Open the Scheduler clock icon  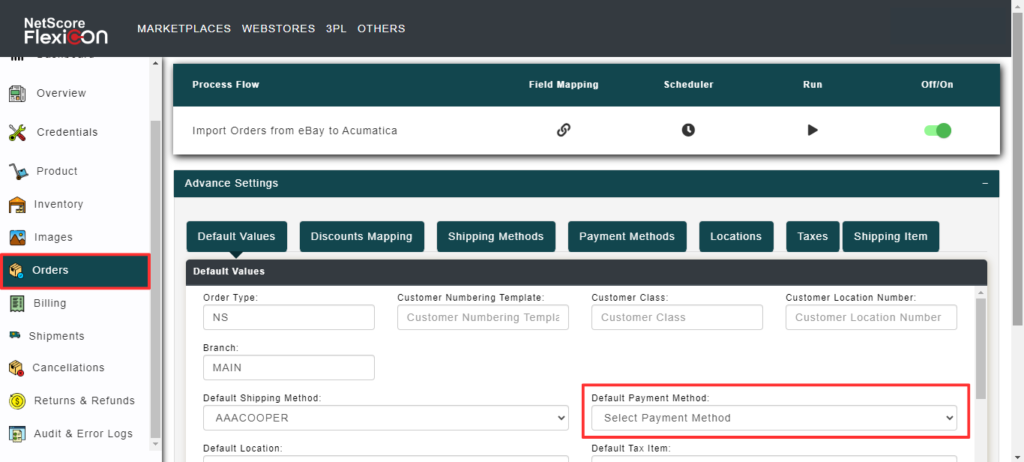point(688,130)
